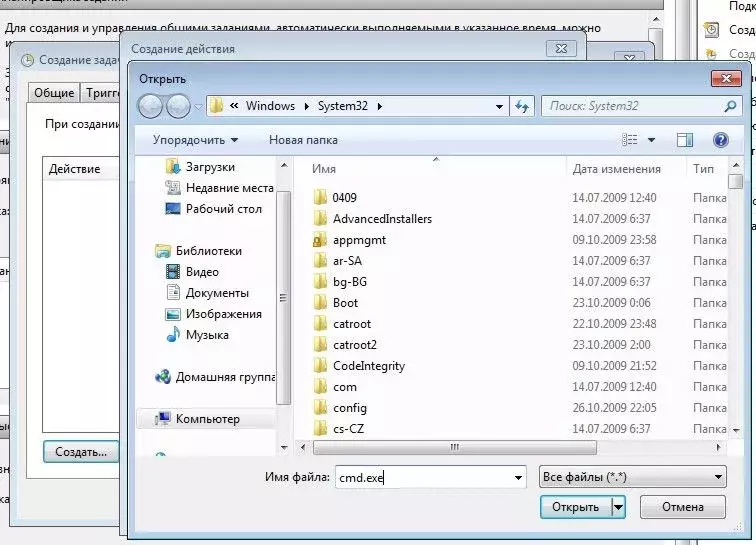Open recent locations dropdown beside navigation arrows
The width and height of the screenshot is (756, 545).
pyautogui.click(x=198, y=107)
